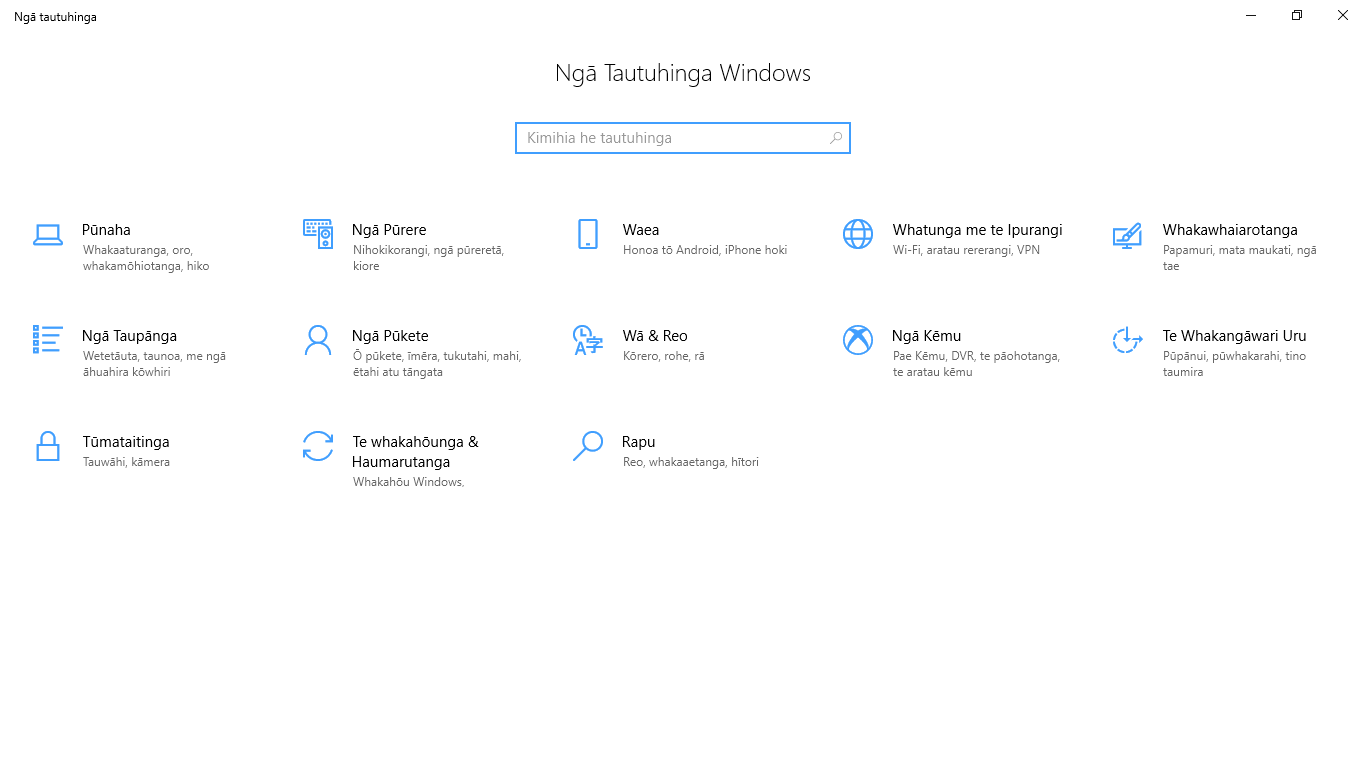Click the Te Whakangāwari Uru icon

tap(1127, 340)
